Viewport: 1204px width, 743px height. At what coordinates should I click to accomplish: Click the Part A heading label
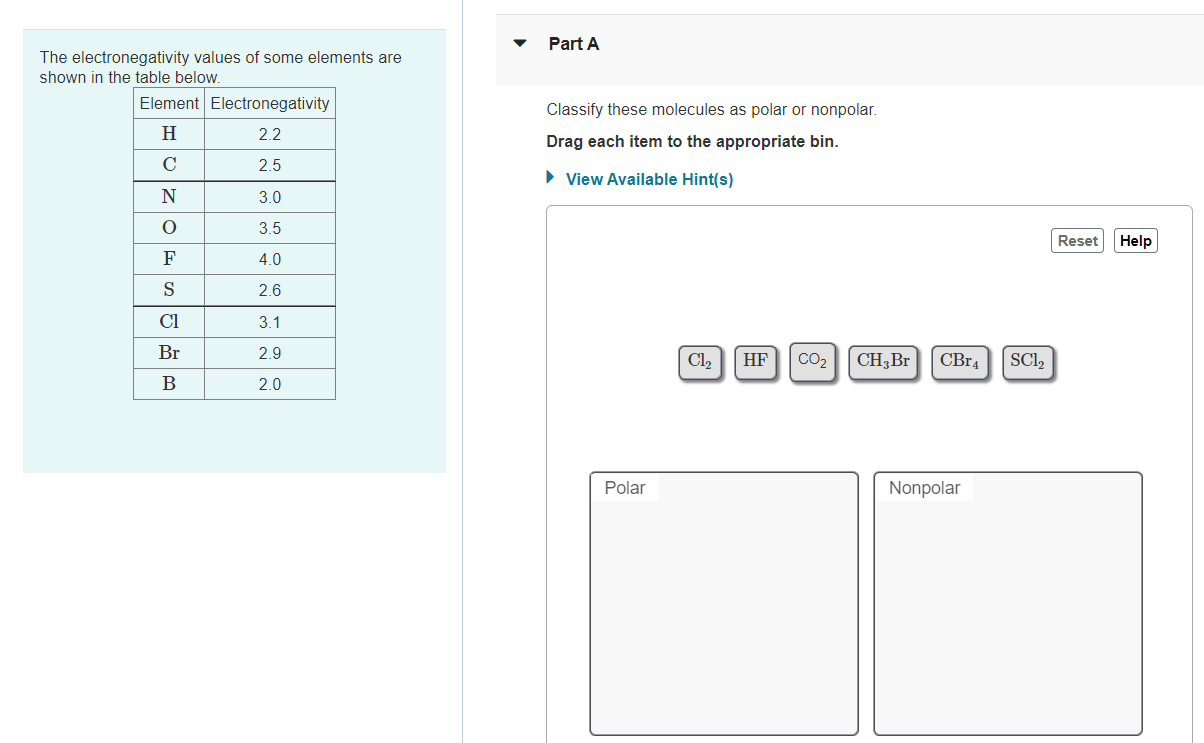tap(574, 43)
